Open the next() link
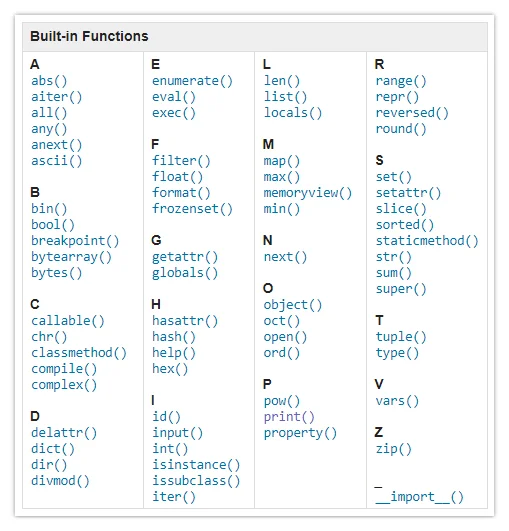509x531 pixels. (285, 257)
